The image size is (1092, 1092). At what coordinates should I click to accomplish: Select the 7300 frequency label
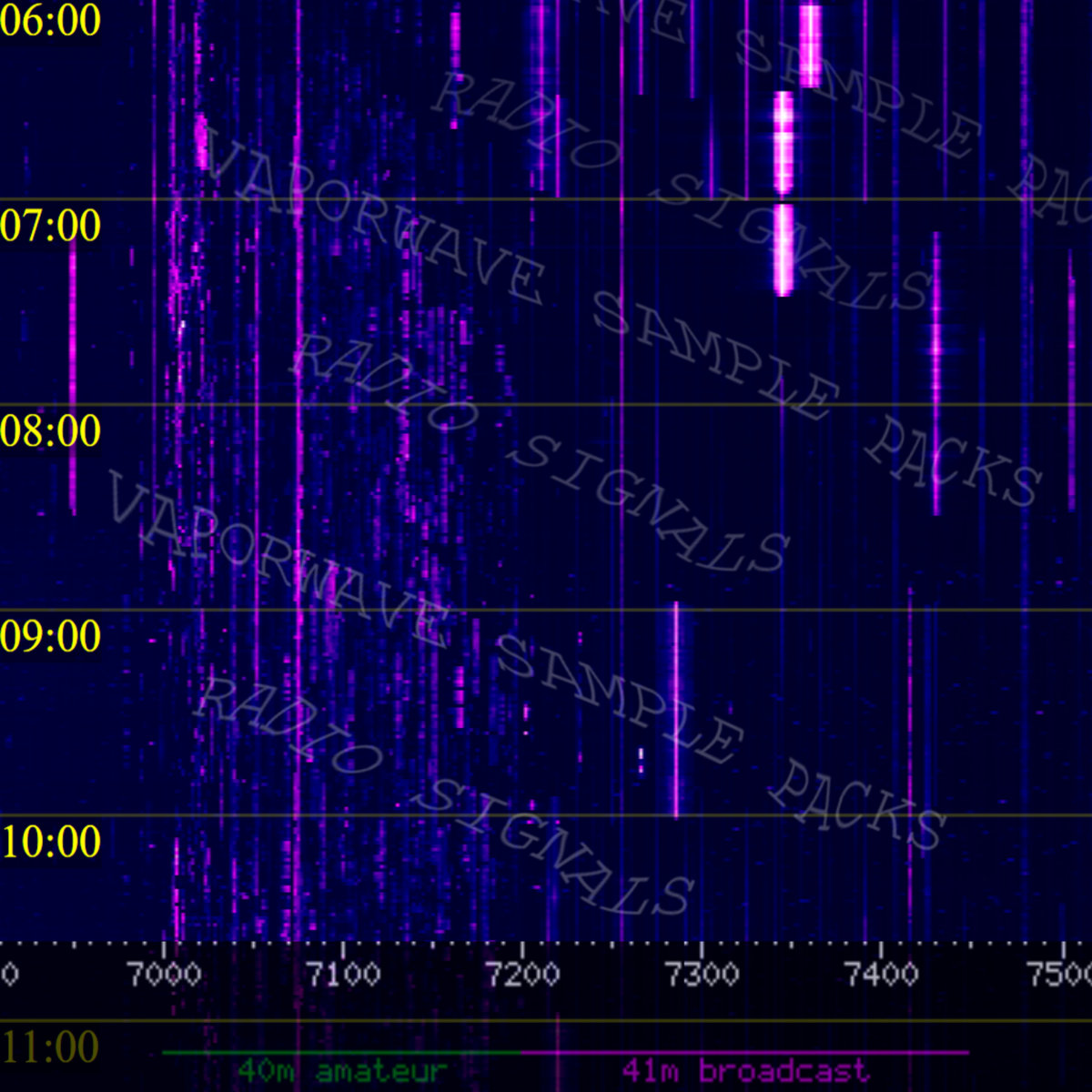[703, 976]
